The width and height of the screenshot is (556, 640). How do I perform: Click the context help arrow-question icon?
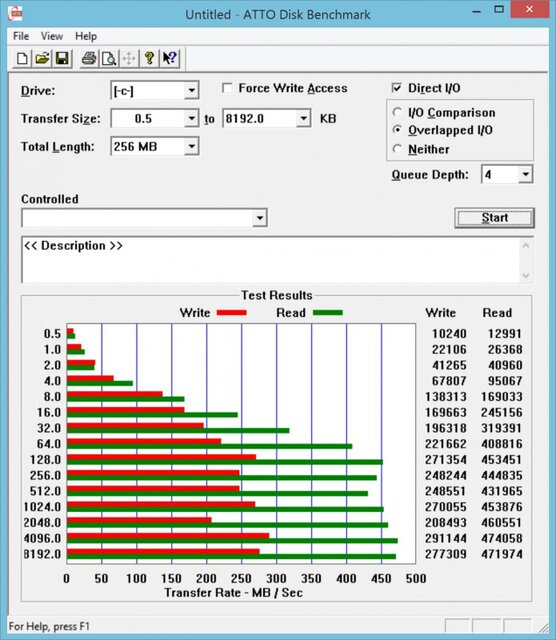[x=169, y=58]
